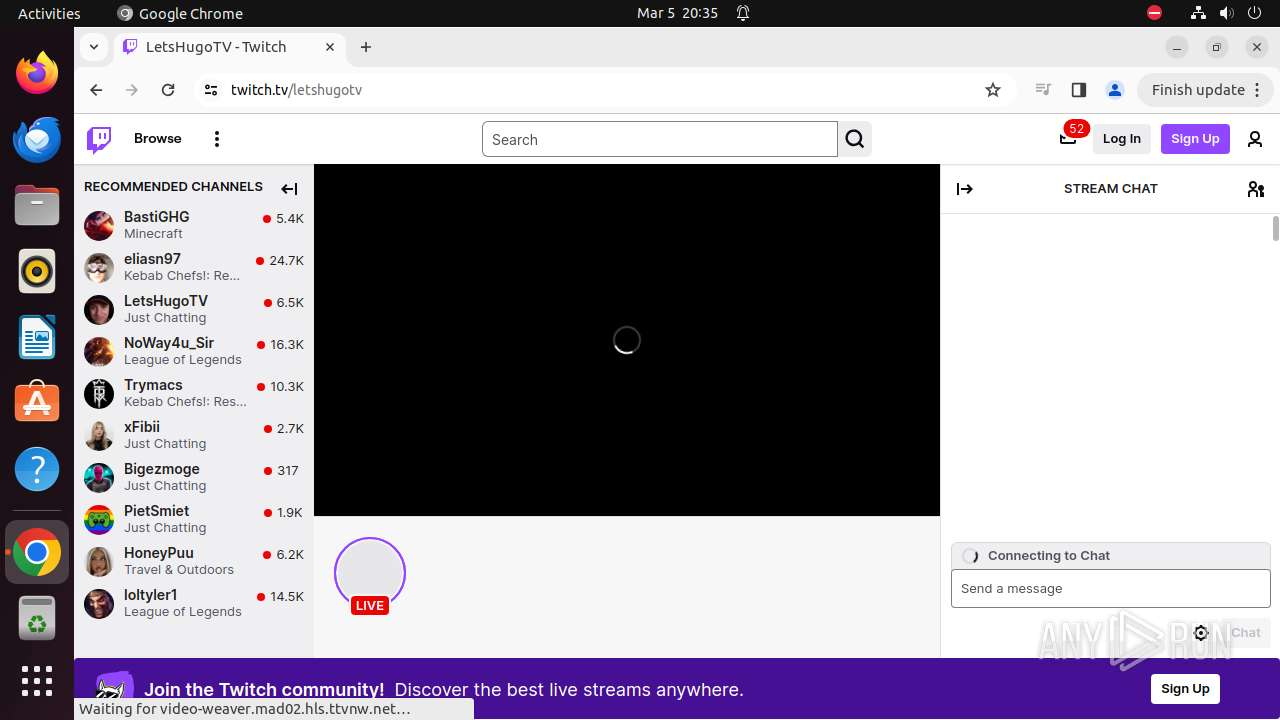Open Bigezmoge channel
The width and height of the screenshot is (1280, 720).
point(194,477)
